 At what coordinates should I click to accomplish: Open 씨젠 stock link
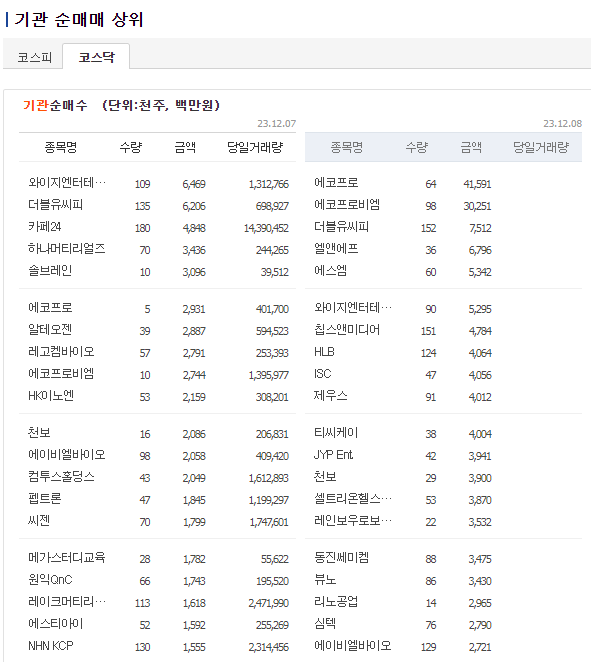click(39, 521)
